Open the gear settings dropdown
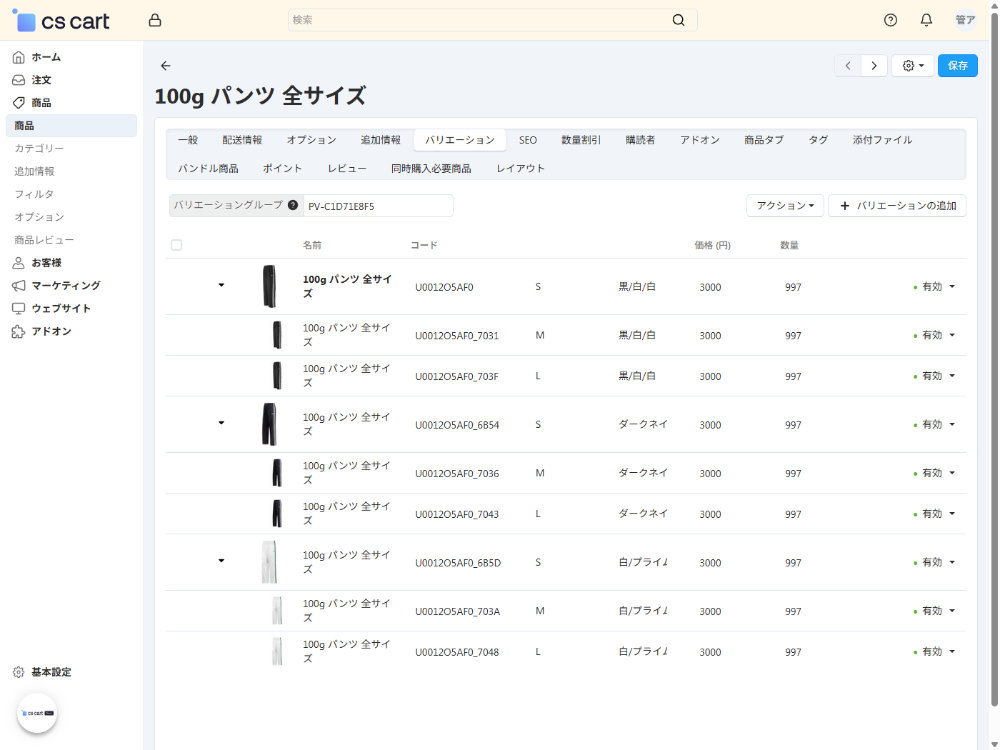Screen dimensions: 1000x750 tap(912, 66)
